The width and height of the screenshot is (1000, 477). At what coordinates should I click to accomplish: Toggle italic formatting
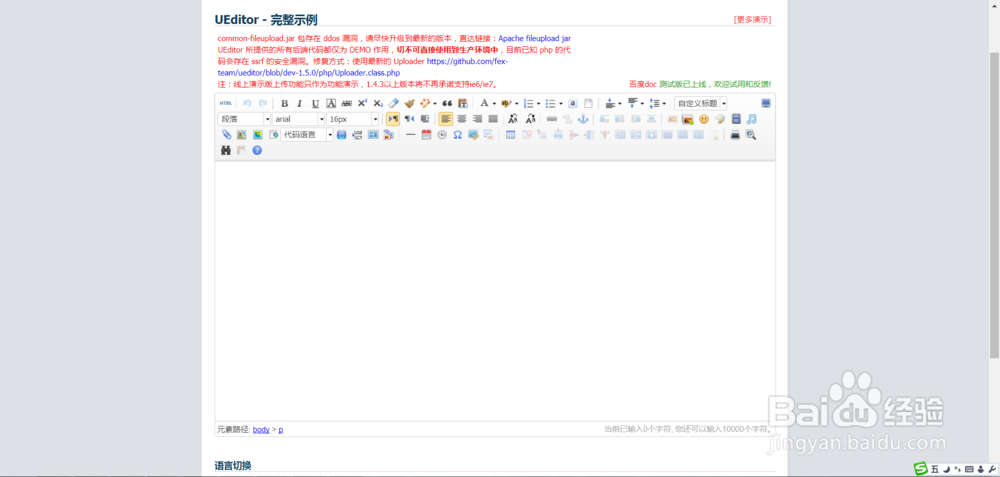300,103
